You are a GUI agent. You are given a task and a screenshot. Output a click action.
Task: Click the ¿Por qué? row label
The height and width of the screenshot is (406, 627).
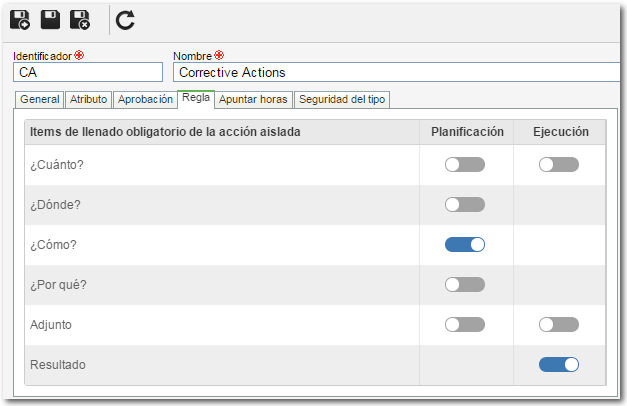point(58,285)
